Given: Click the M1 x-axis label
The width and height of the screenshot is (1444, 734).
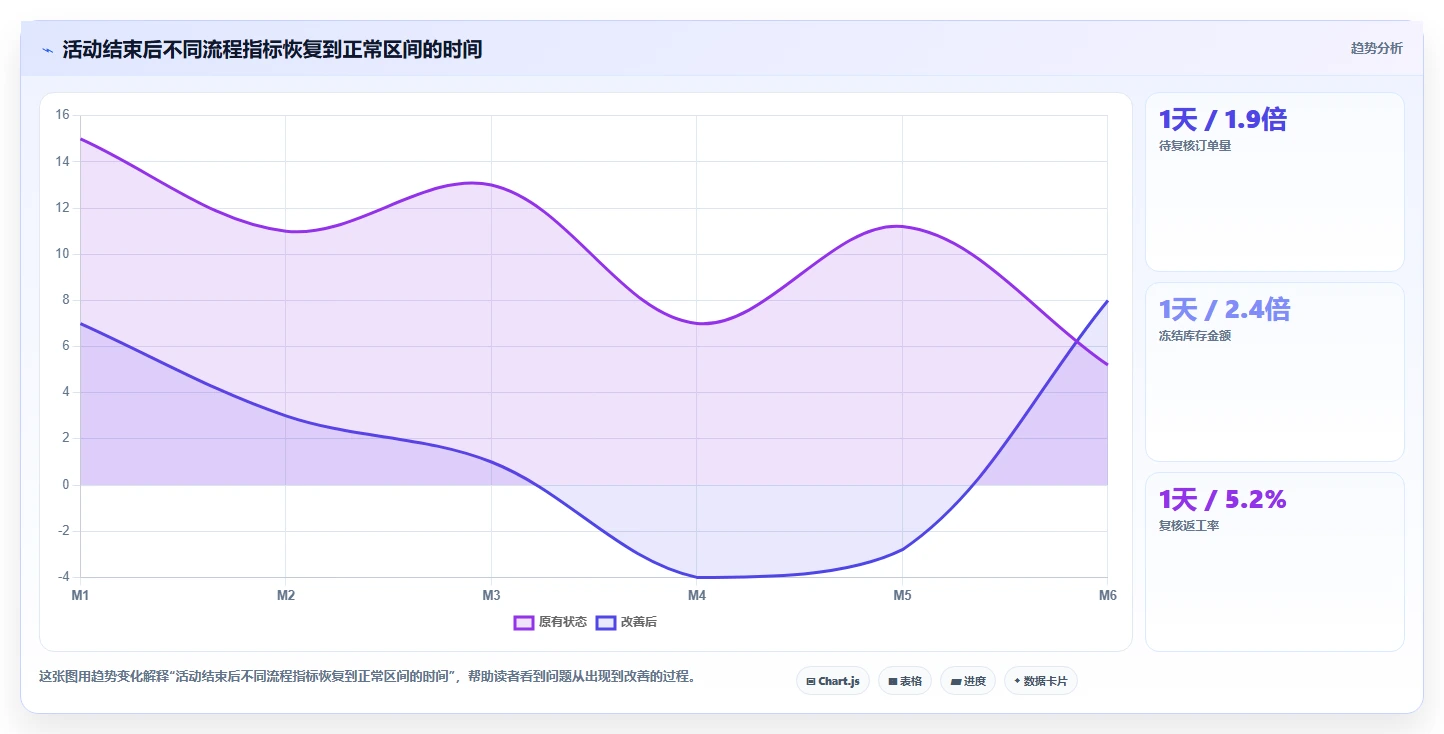Looking at the screenshot, I should [x=80, y=595].
